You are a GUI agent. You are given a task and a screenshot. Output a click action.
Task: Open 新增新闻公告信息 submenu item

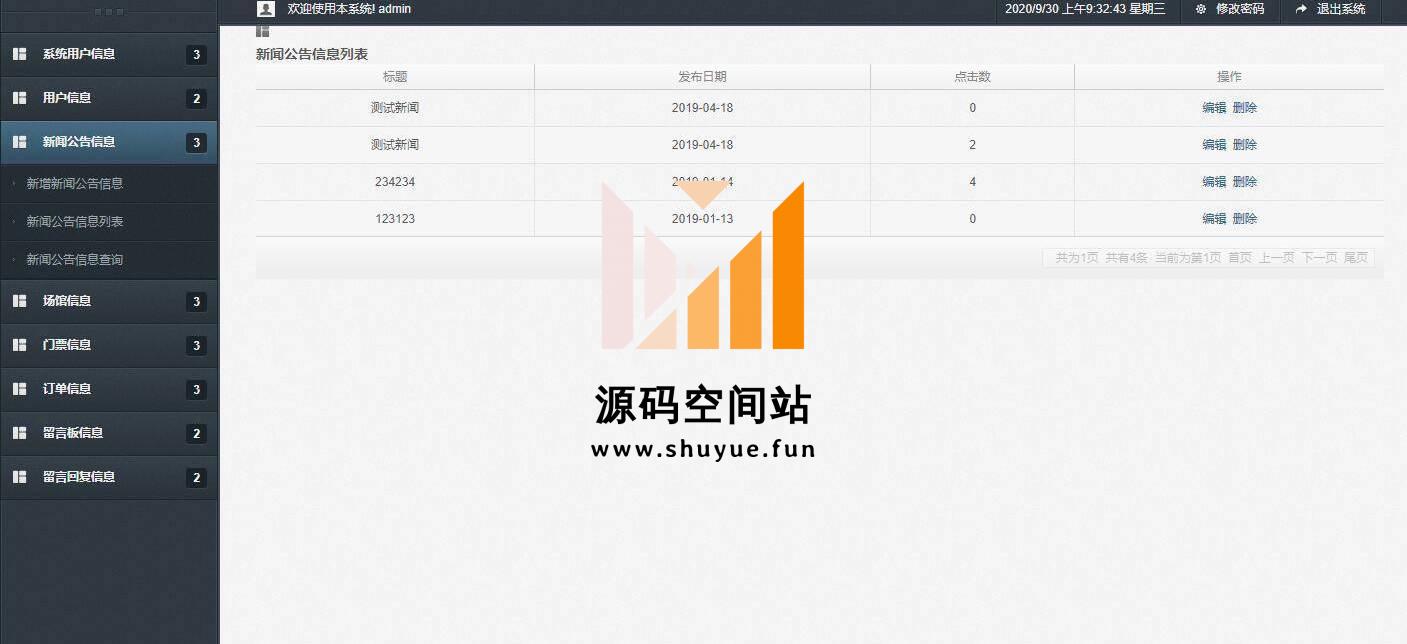pyautogui.click(x=75, y=184)
